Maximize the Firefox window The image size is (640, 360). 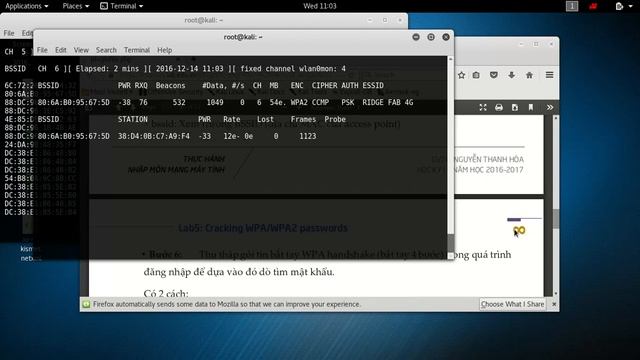click(x=536, y=44)
